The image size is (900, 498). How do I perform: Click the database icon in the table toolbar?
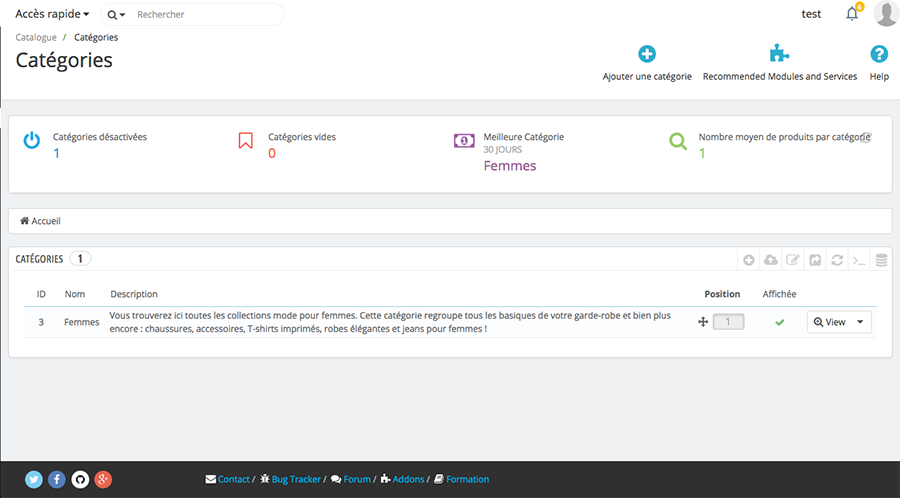(x=881, y=260)
